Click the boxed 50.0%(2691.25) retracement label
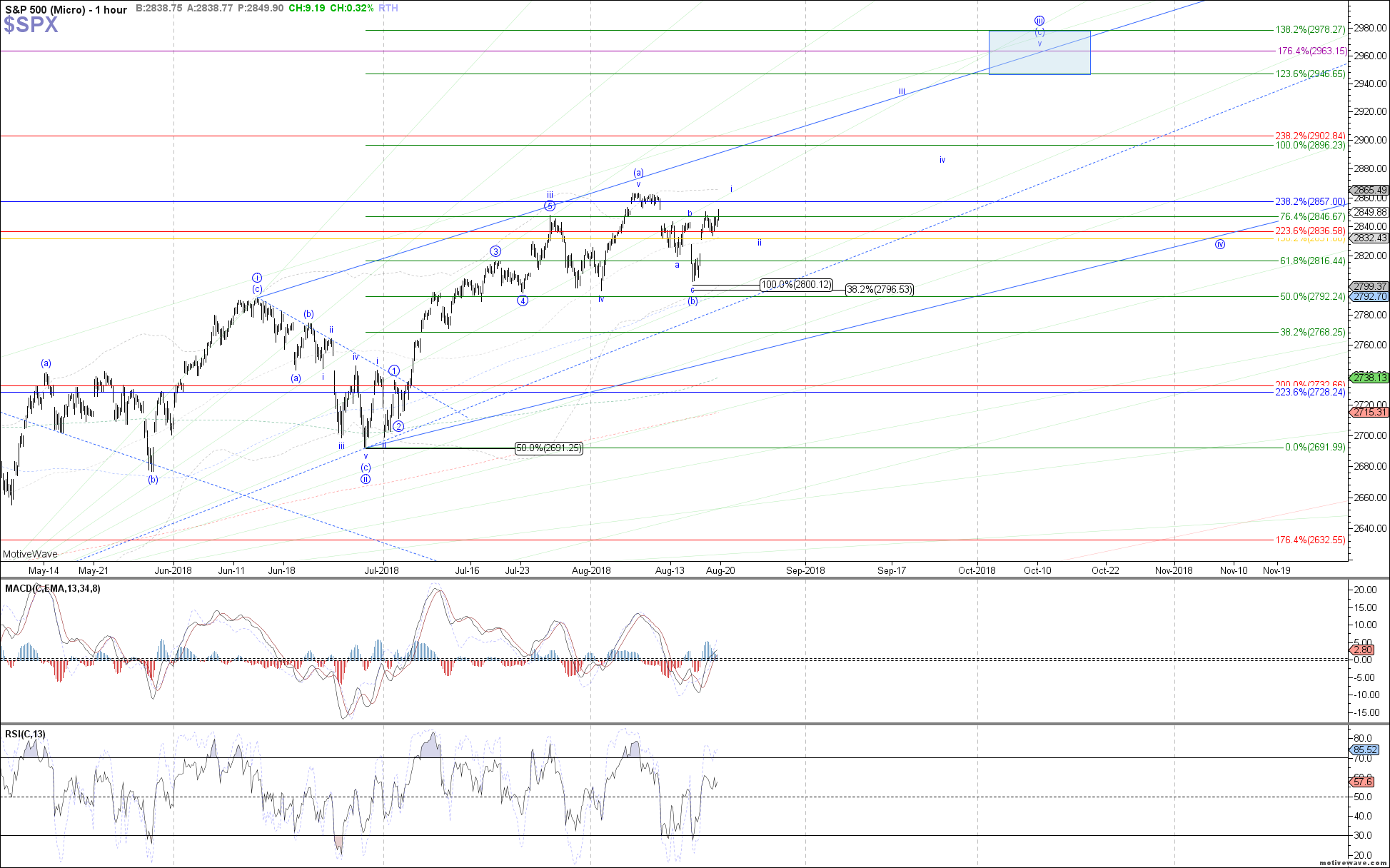Image resolution: width=1390 pixels, height=868 pixels. [x=548, y=448]
